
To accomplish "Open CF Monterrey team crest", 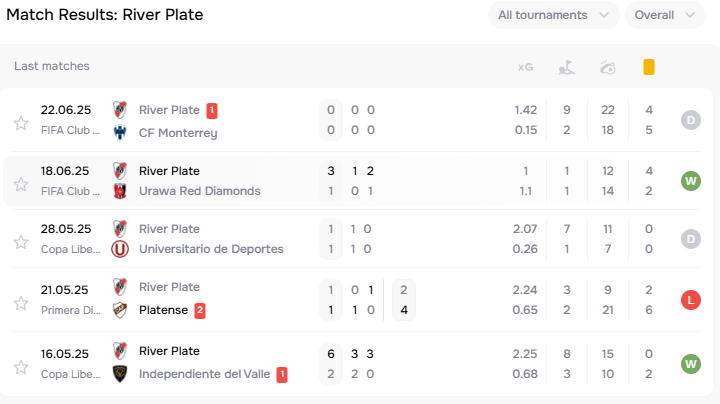I will coord(120,133).
